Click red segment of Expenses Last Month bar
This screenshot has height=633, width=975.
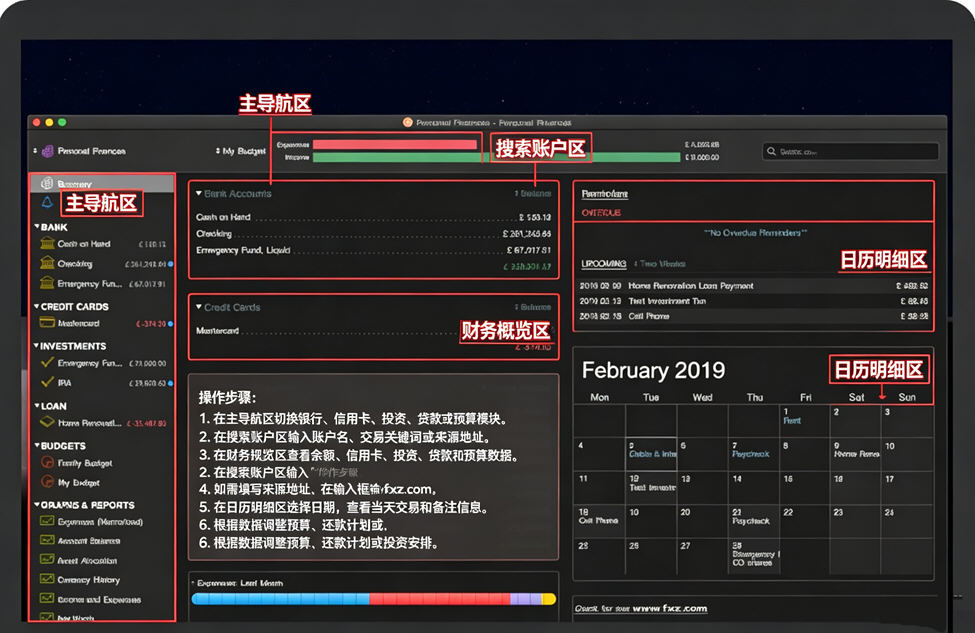click(x=440, y=599)
